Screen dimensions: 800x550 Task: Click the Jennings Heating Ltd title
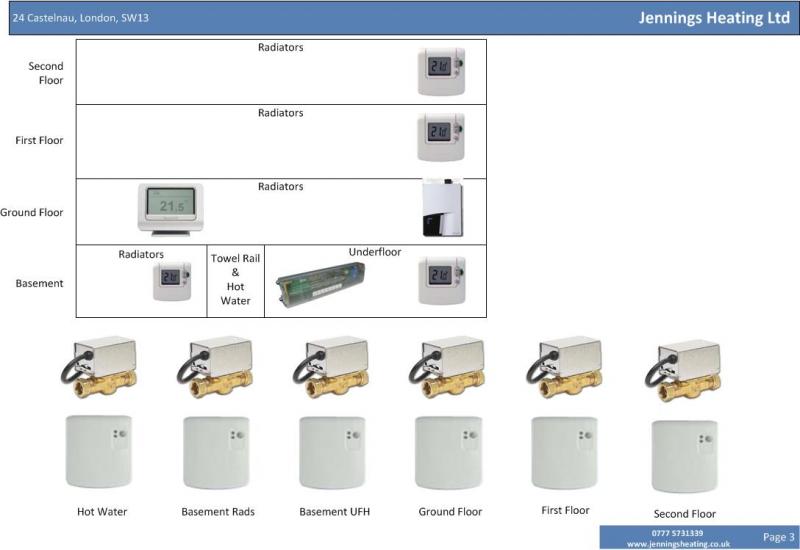715,18
